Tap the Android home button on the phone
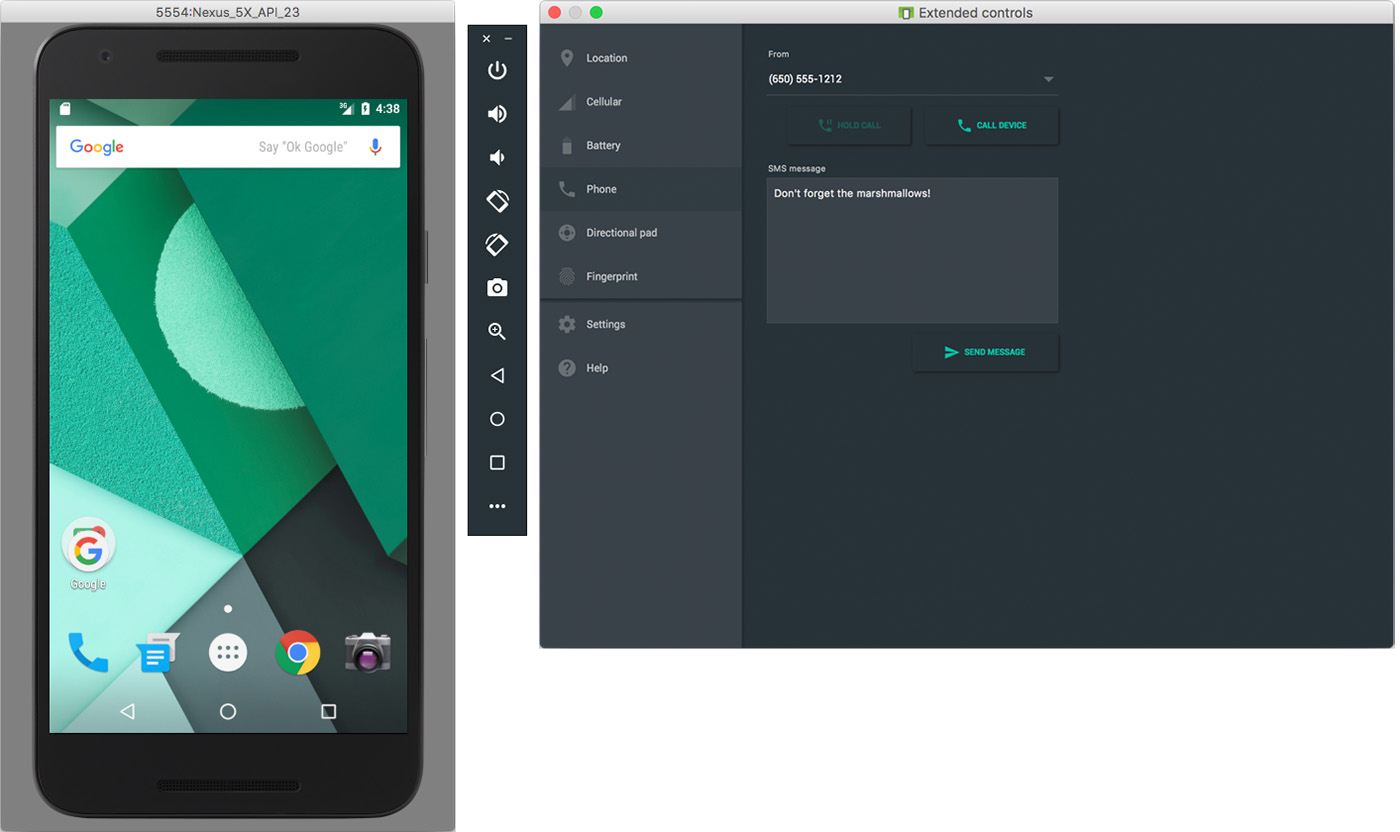The image size is (1400, 832). [228, 712]
